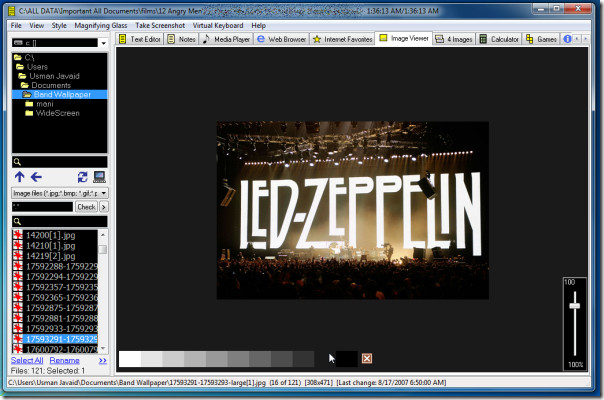Click Take Screenshot menu item
Image resolution: width=604 pixels, height=400 pixels.
pyautogui.click(x=160, y=25)
